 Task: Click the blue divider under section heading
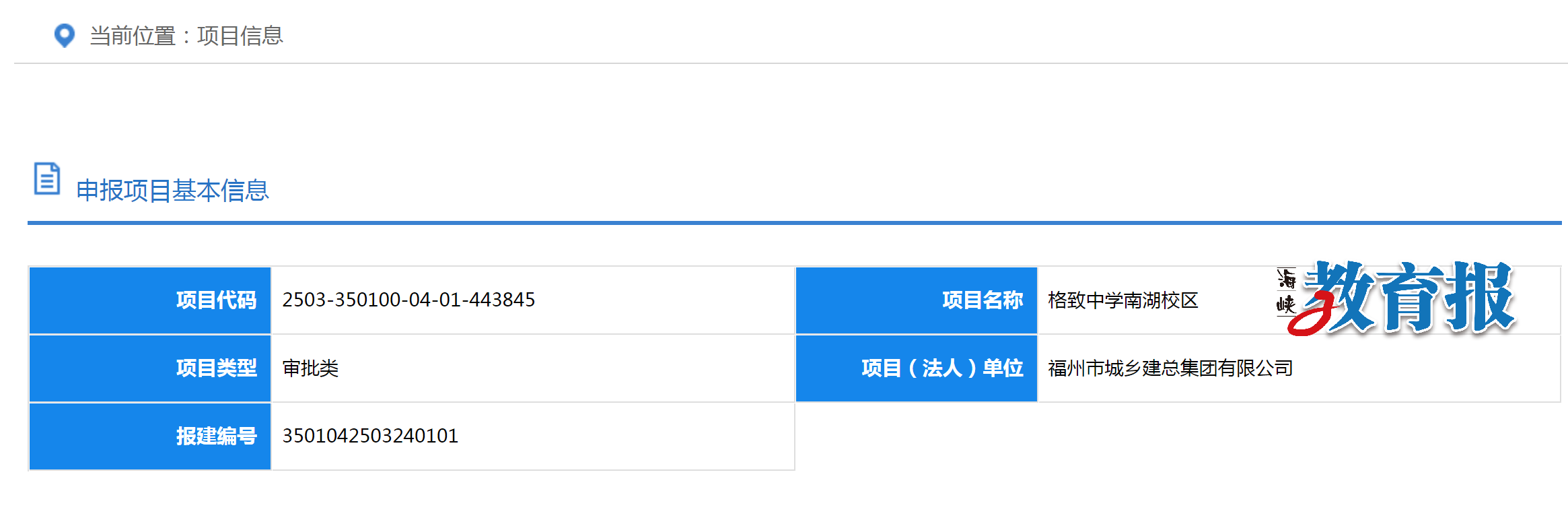[794, 222]
